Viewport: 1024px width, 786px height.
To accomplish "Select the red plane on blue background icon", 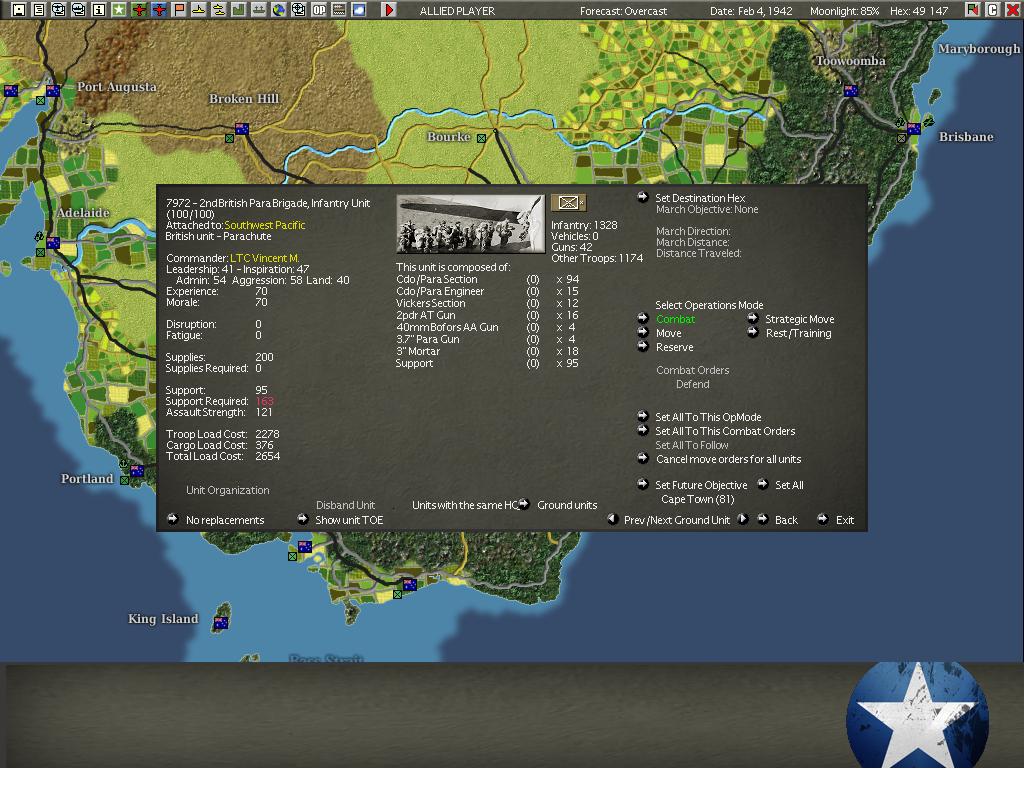I will click(159, 10).
